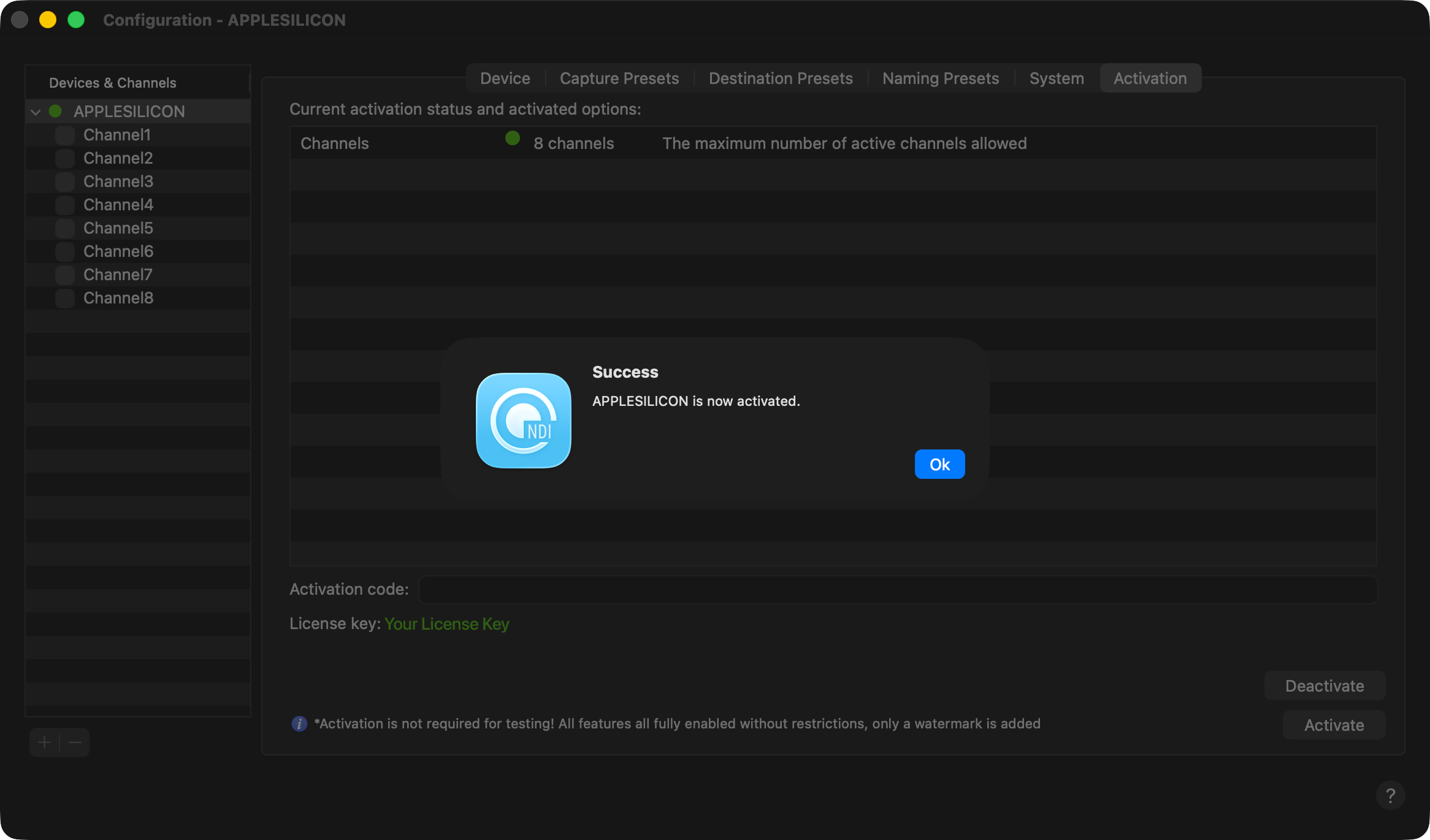The image size is (1430, 840).
Task: Select Channel5 row label
Action: (x=118, y=228)
